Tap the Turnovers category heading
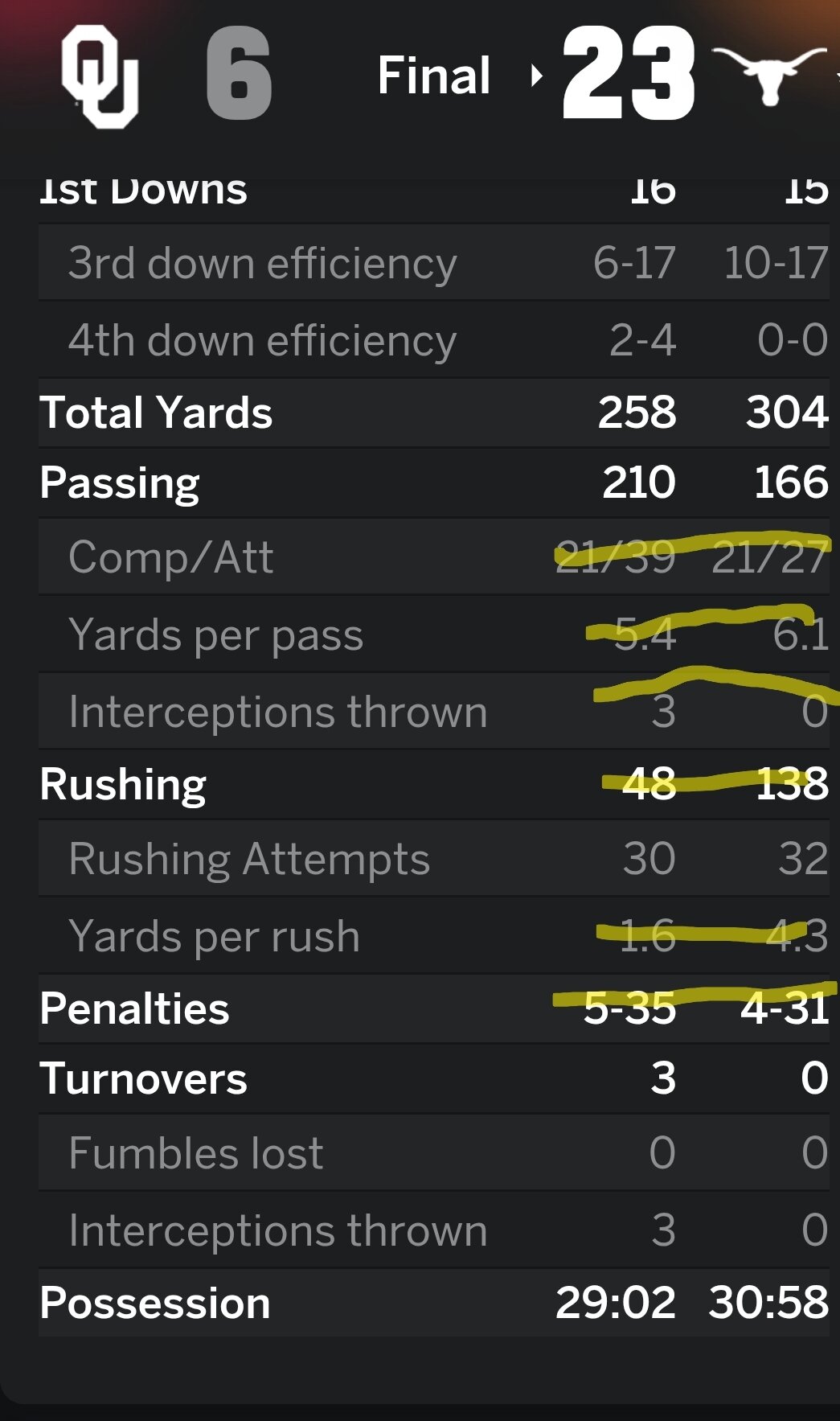Screen dimensions: 840x1421 pos(143,1078)
